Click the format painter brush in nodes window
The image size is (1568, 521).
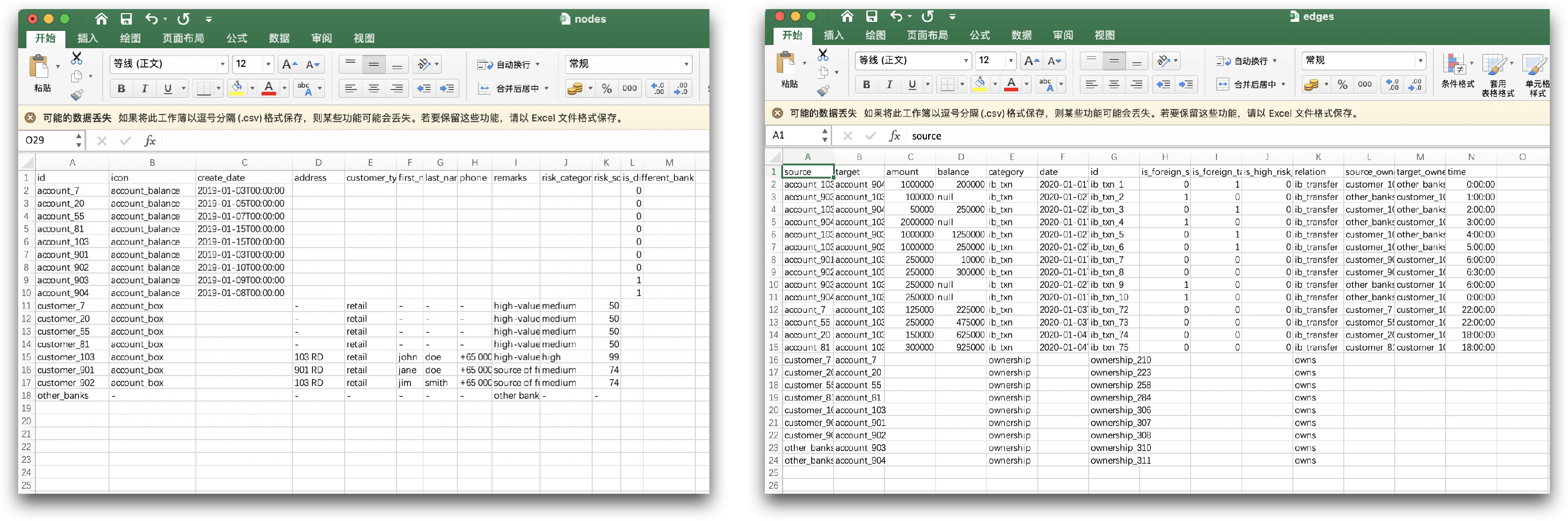(77, 95)
